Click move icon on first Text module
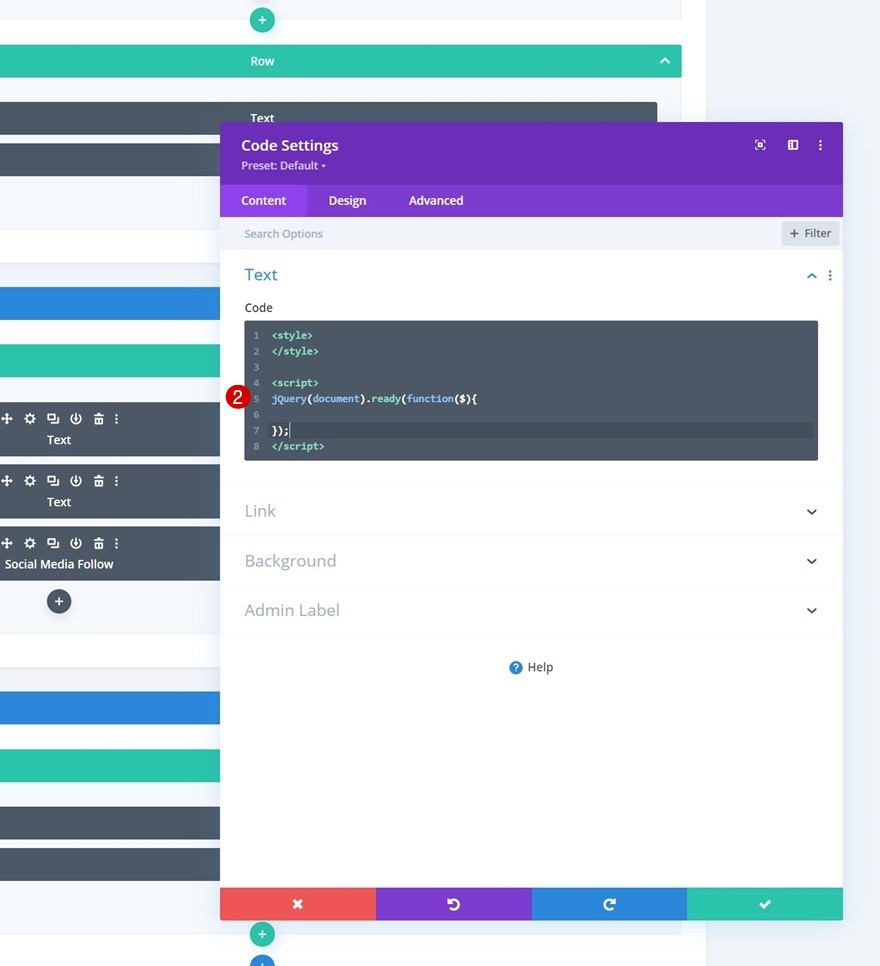Screen dimensions: 880x966 pos(7,419)
